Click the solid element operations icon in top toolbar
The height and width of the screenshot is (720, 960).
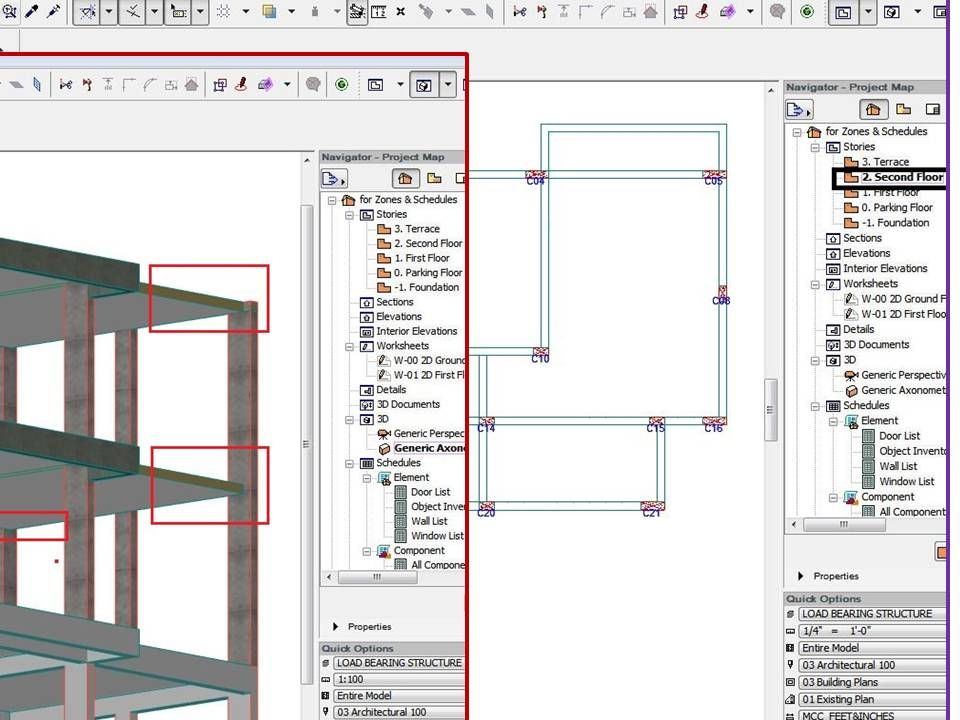click(680, 12)
